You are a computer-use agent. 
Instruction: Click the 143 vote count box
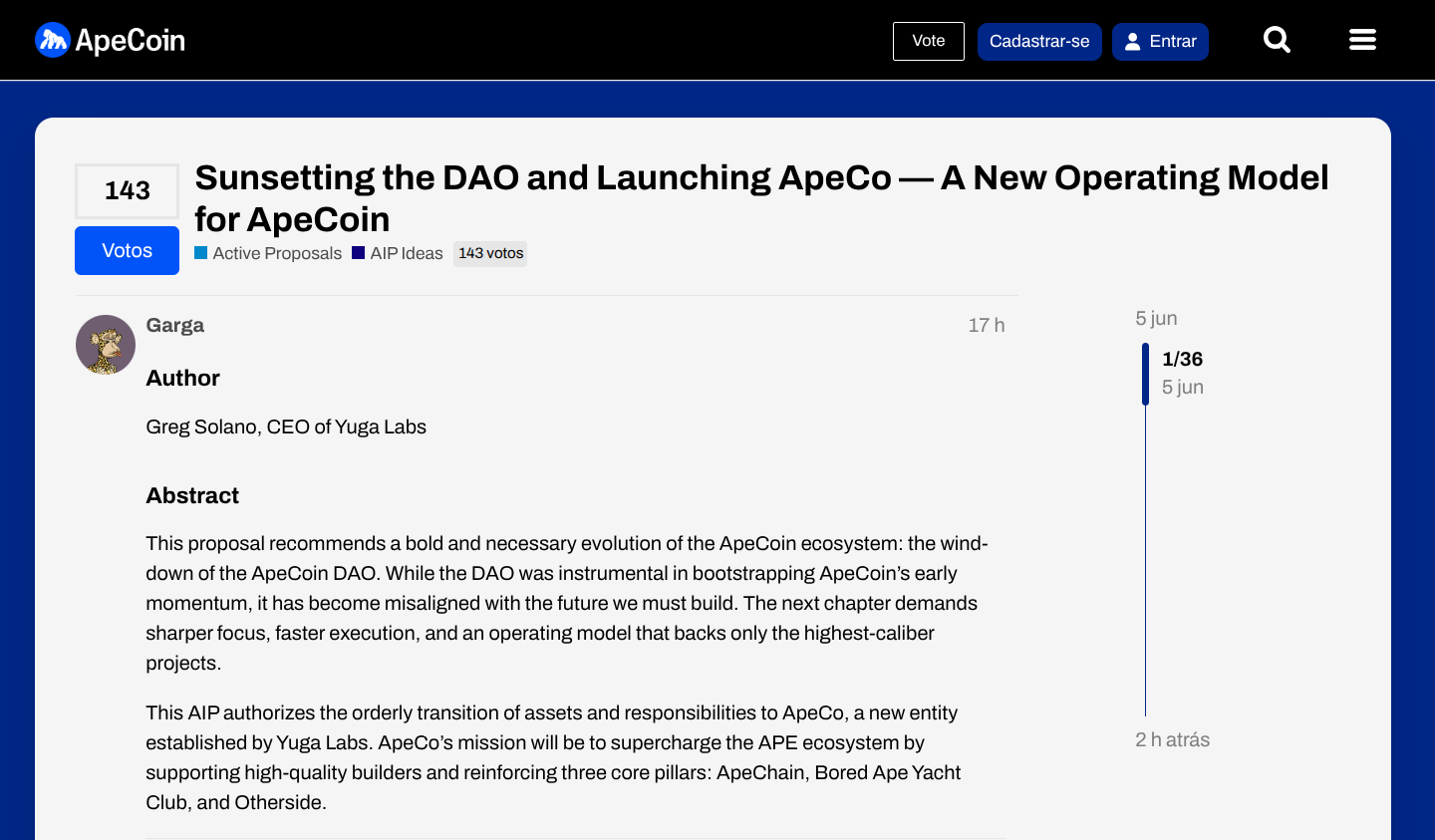(x=127, y=190)
